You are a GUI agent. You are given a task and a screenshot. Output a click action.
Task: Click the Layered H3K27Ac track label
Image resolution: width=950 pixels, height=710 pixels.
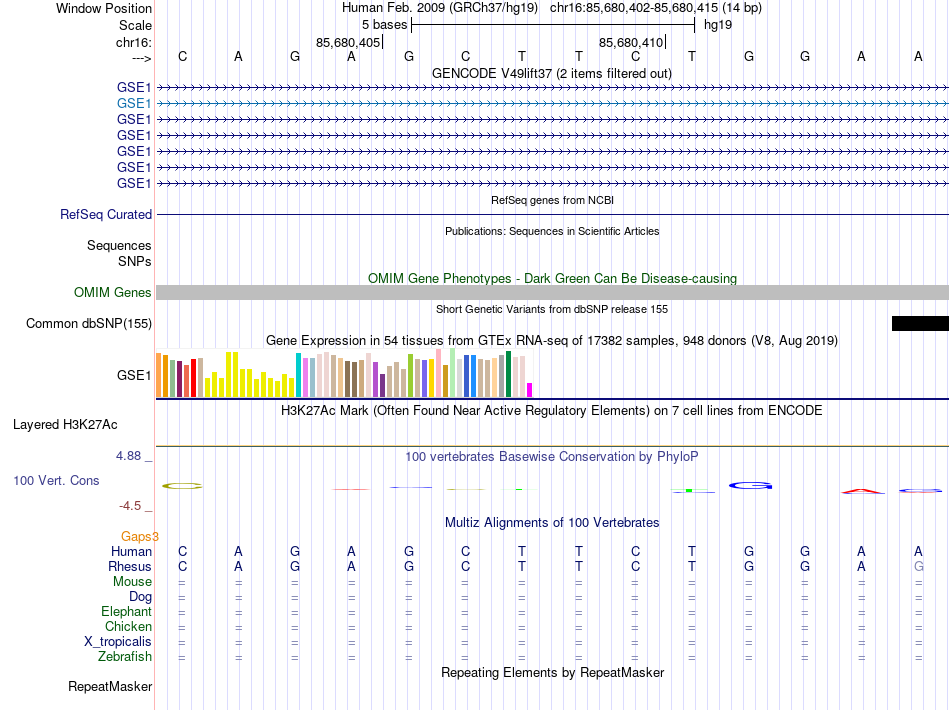point(65,425)
